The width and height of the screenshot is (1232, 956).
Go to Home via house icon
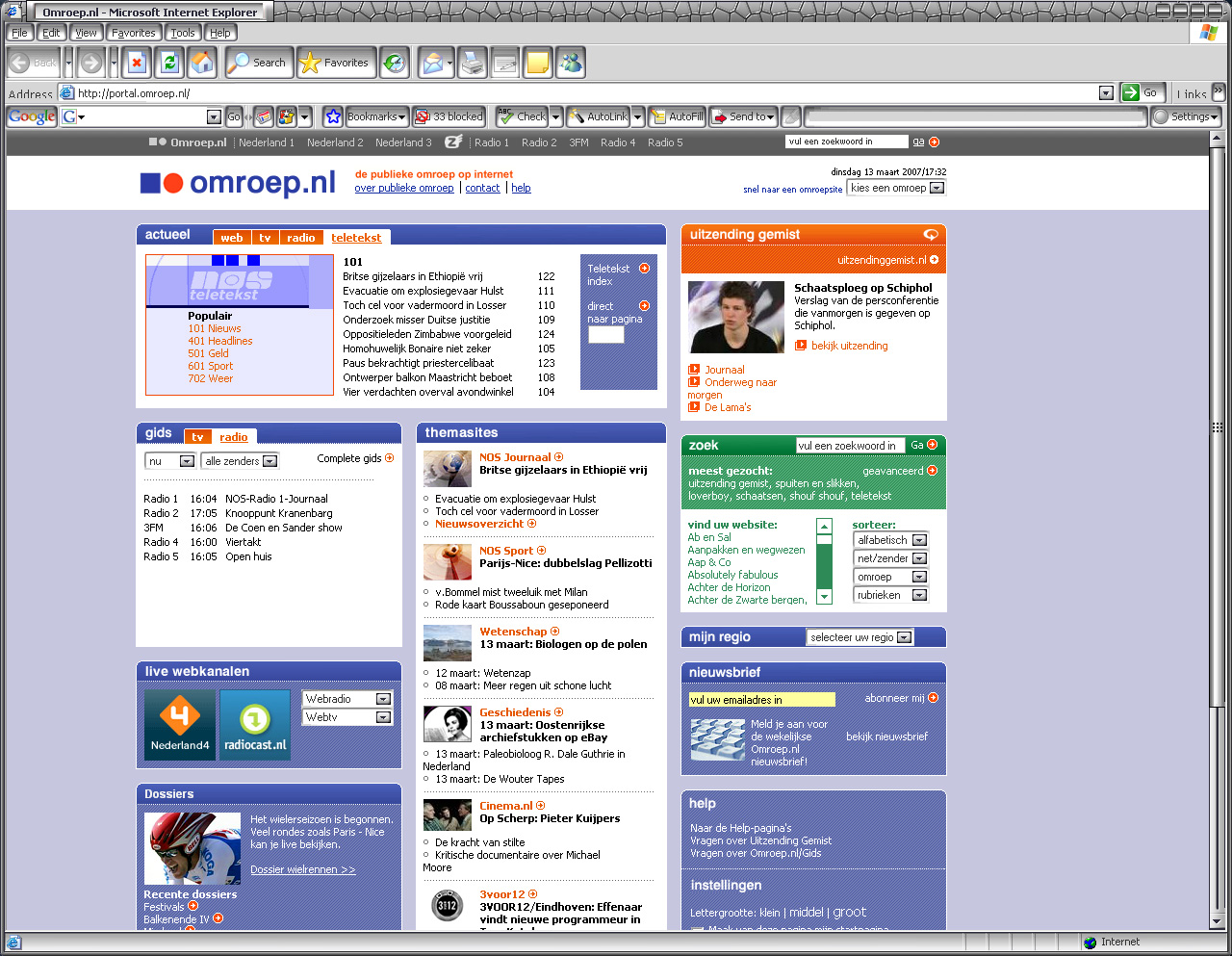tap(202, 63)
